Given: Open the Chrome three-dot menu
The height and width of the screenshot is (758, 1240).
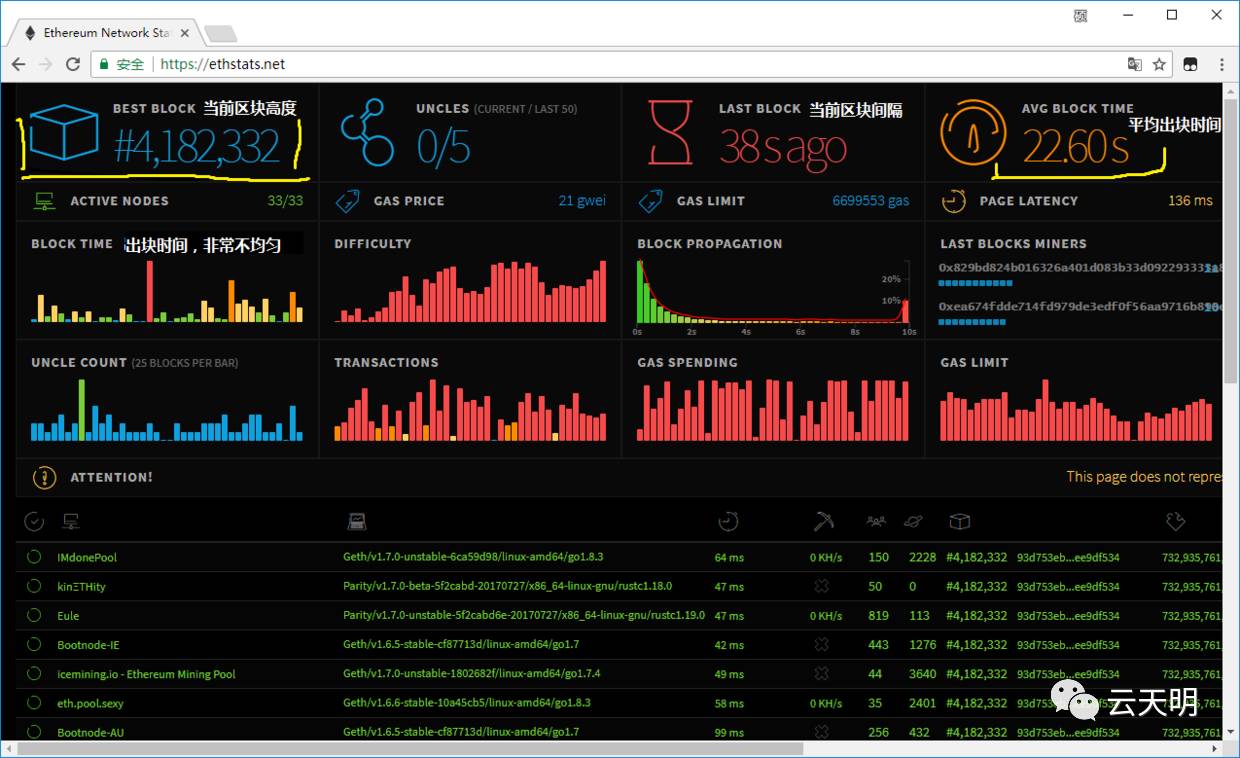Looking at the screenshot, I should 1221,64.
